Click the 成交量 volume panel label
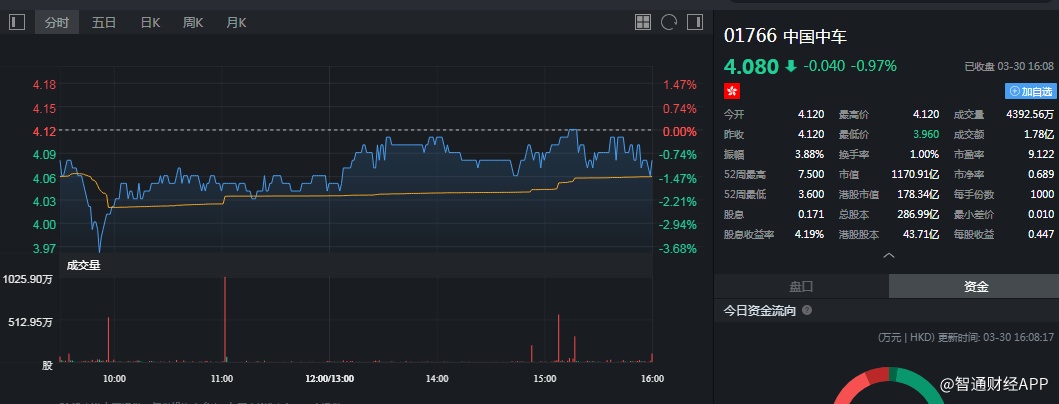This screenshot has width=1059, height=404. point(83,265)
